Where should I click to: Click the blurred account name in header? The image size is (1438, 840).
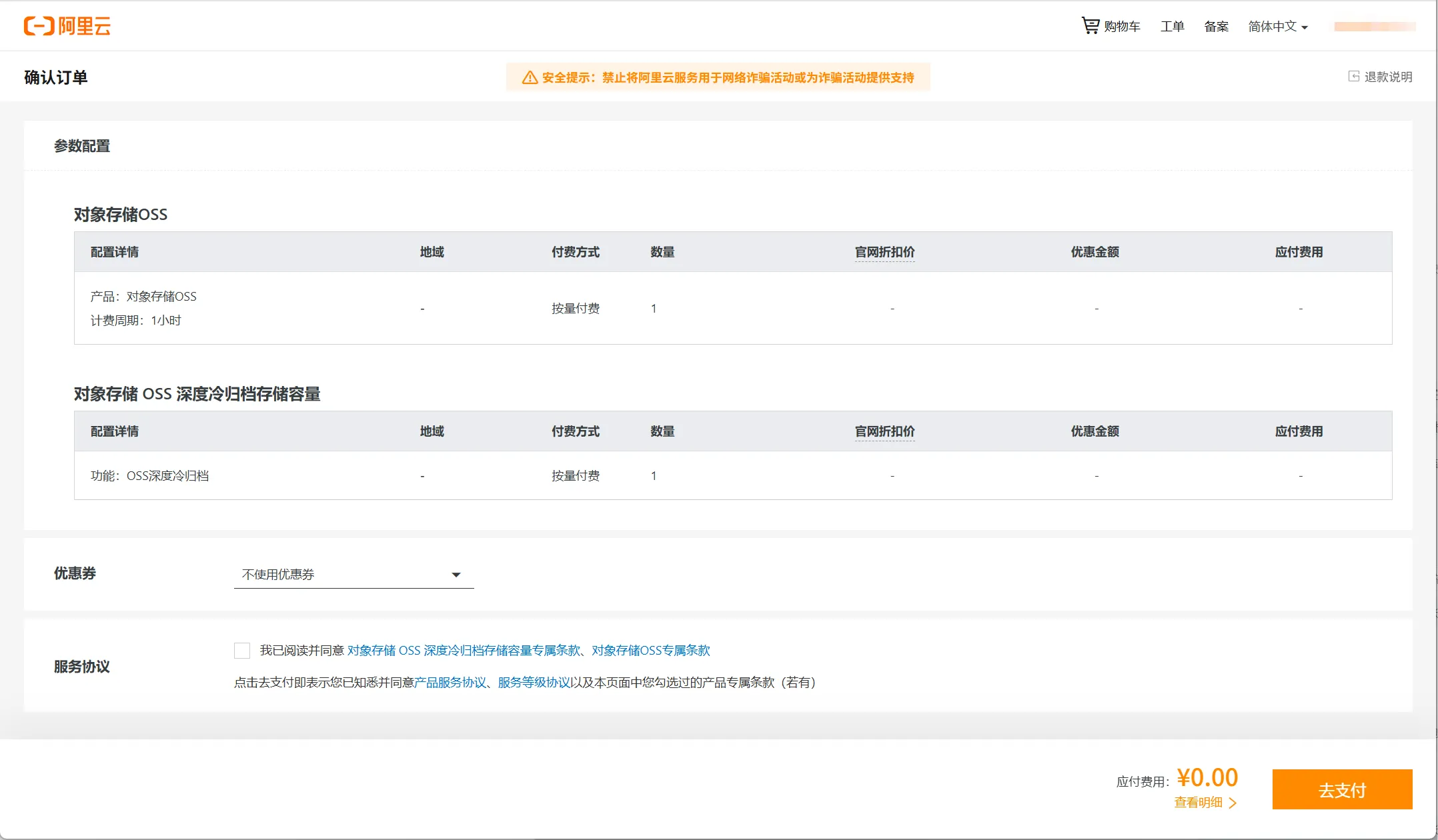point(1375,27)
